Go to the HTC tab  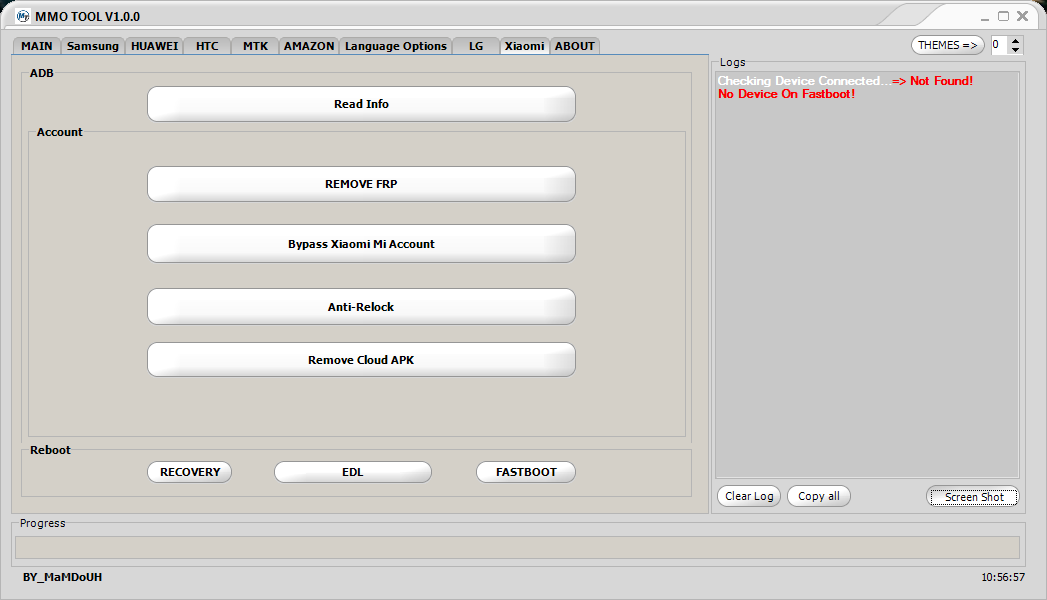coord(207,46)
